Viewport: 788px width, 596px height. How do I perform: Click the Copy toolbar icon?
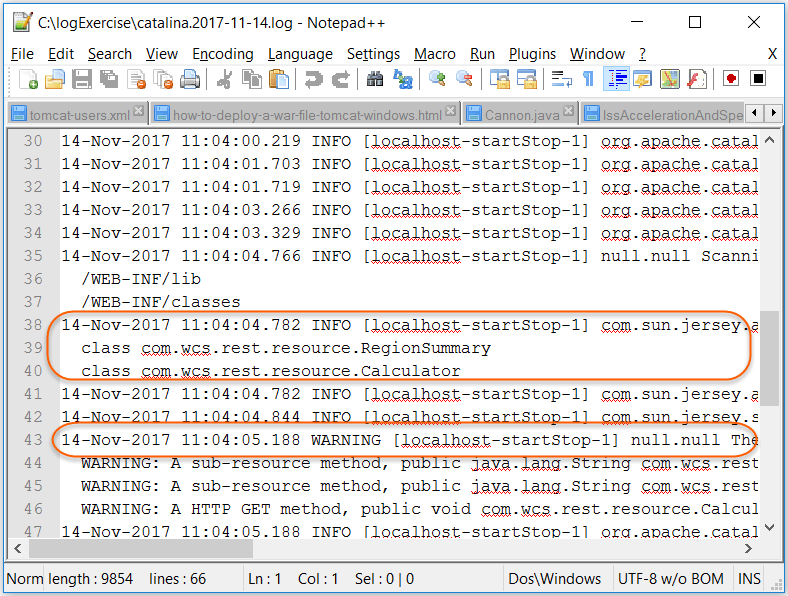[x=252, y=79]
